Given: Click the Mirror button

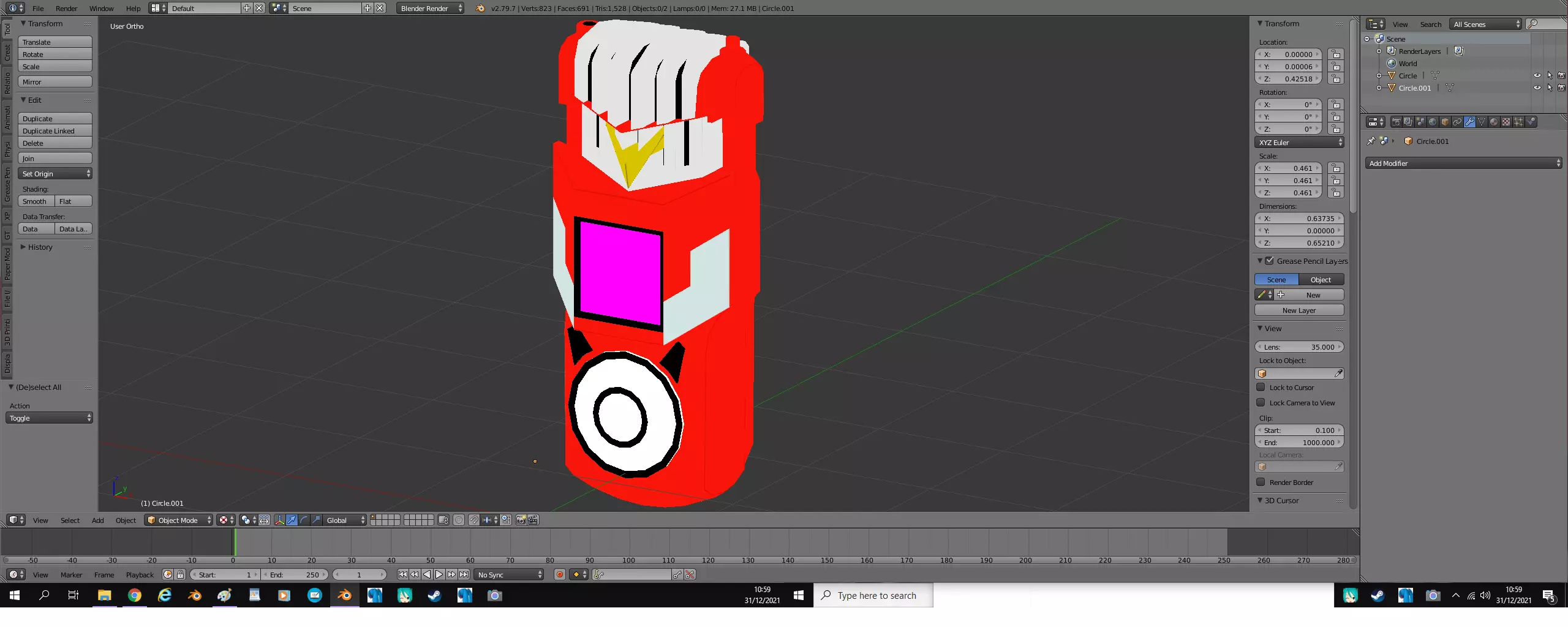Looking at the screenshot, I should click(x=55, y=82).
